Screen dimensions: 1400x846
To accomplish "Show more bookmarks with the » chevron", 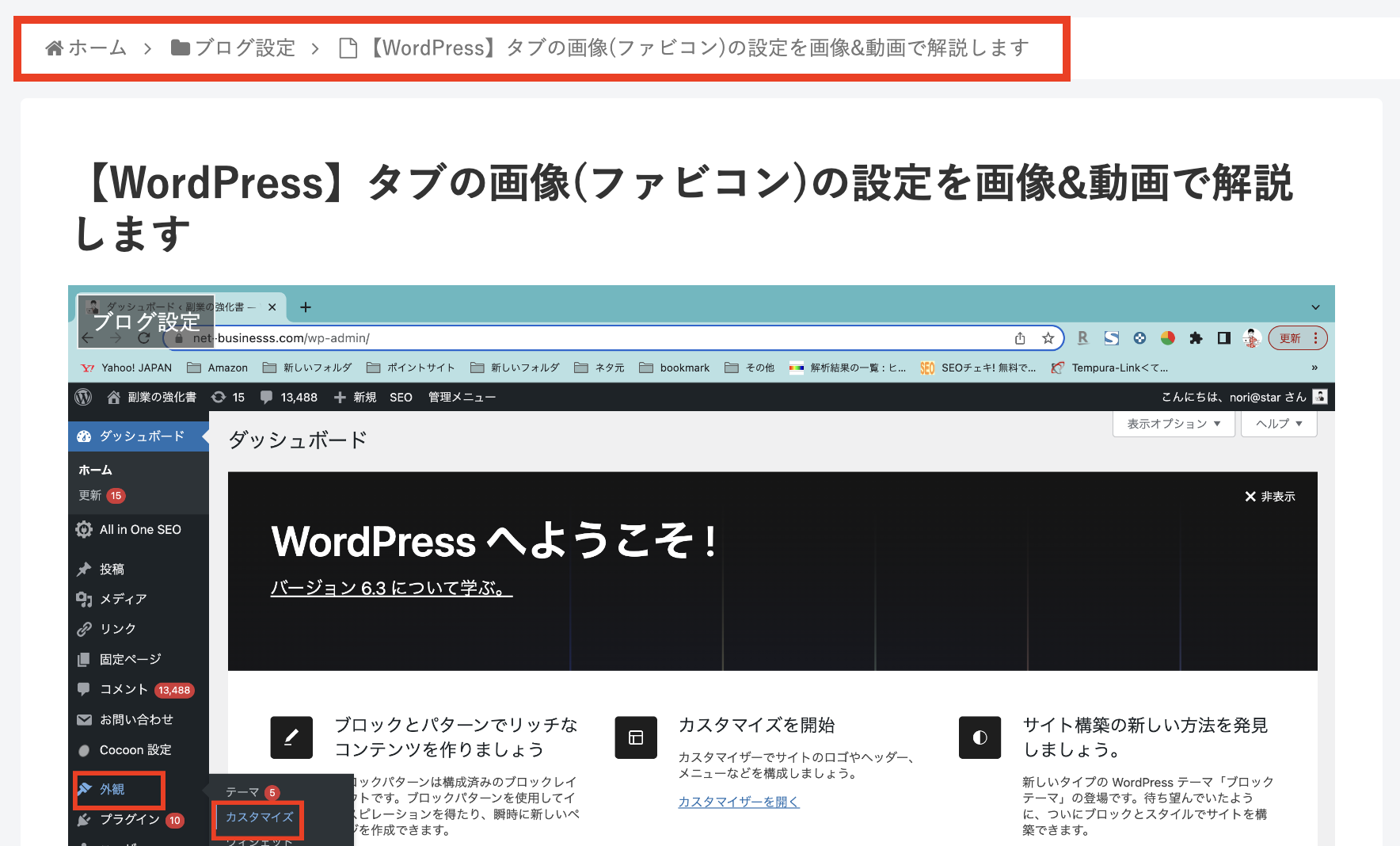I will pyautogui.click(x=1314, y=368).
